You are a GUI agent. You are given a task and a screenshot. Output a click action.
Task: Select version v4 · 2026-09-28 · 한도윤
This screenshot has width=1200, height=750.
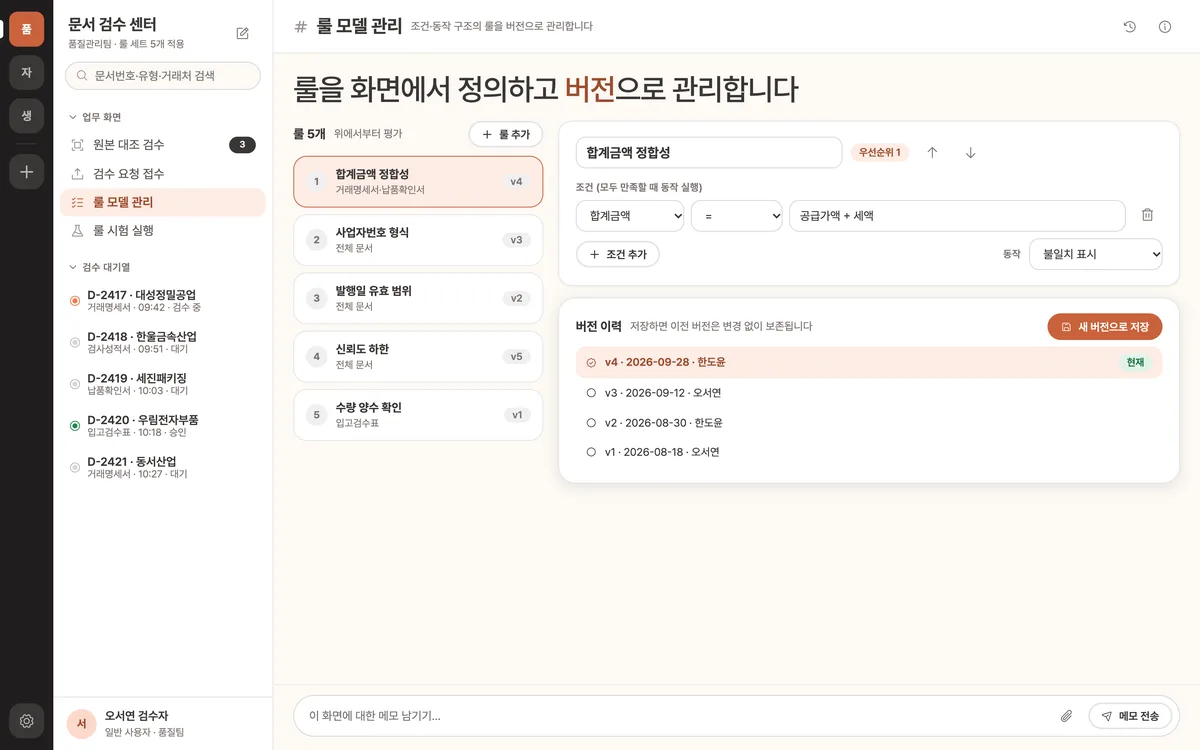coord(869,362)
